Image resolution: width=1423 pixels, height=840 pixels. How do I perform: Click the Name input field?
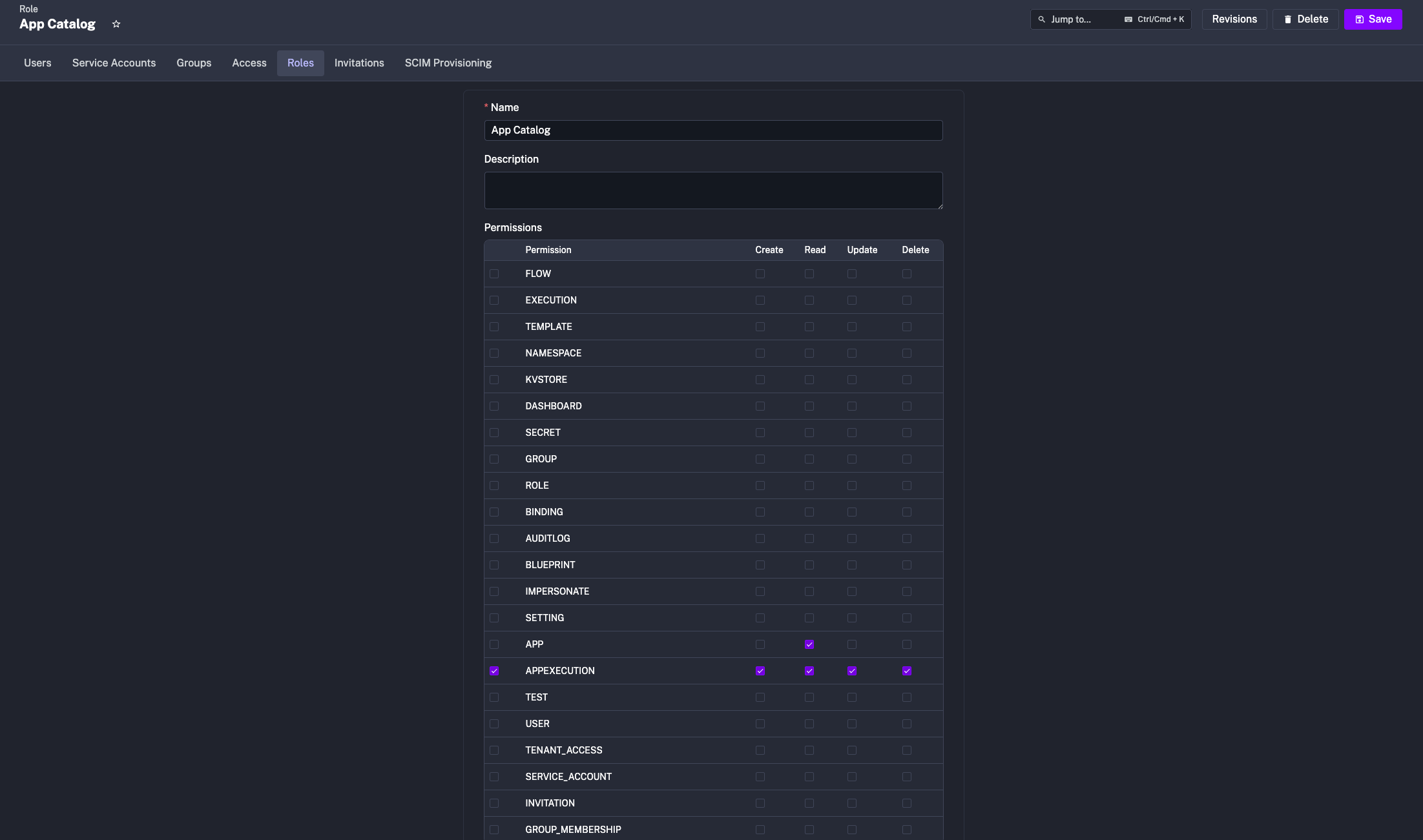713,130
